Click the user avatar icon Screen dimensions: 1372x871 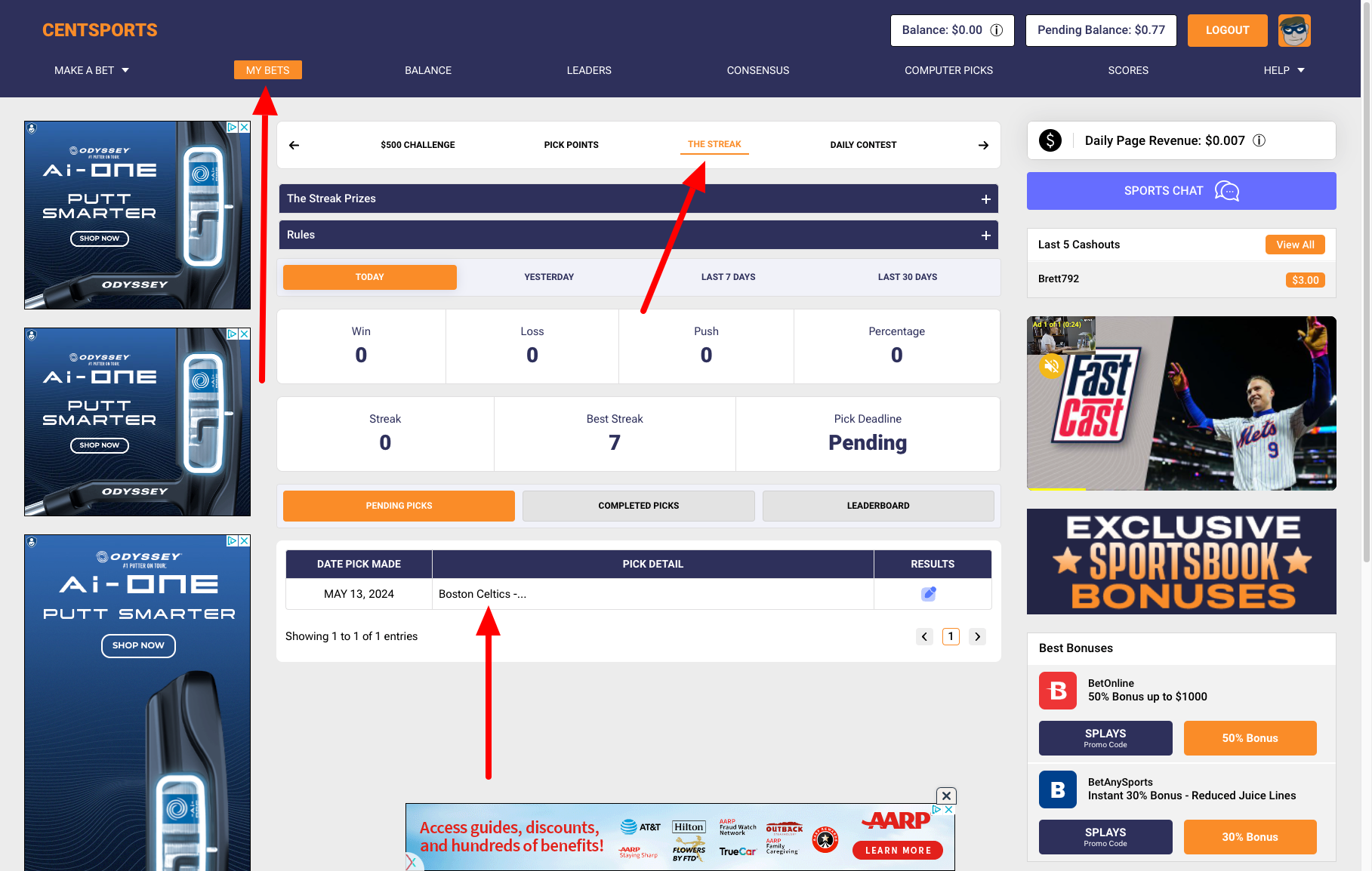[x=1294, y=31]
